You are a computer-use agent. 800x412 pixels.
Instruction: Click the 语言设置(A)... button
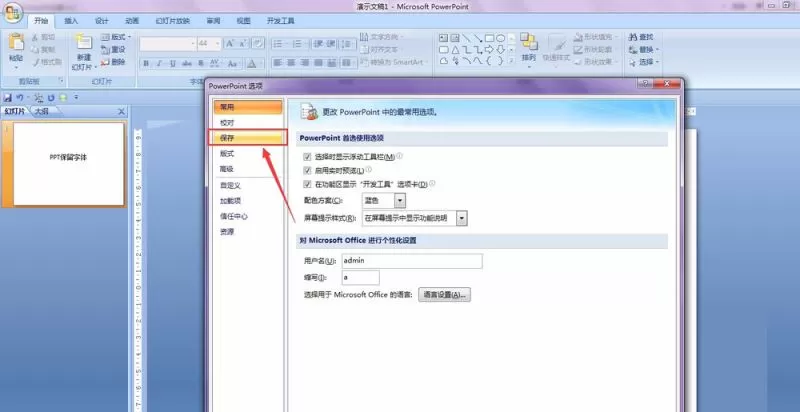coord(444,295)
